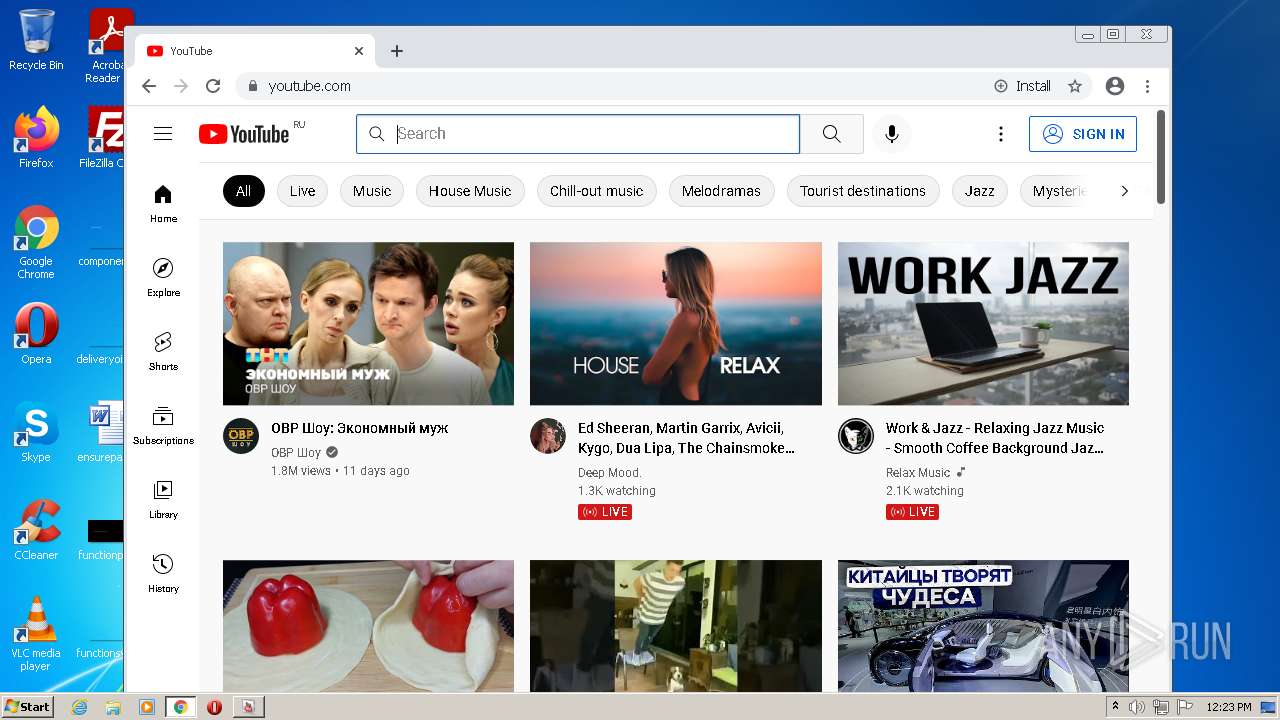Viewport: 1280px width, 720px height.
Task: Open History in the sidebar
Action: pyautogui.click(x=163, y=573)
